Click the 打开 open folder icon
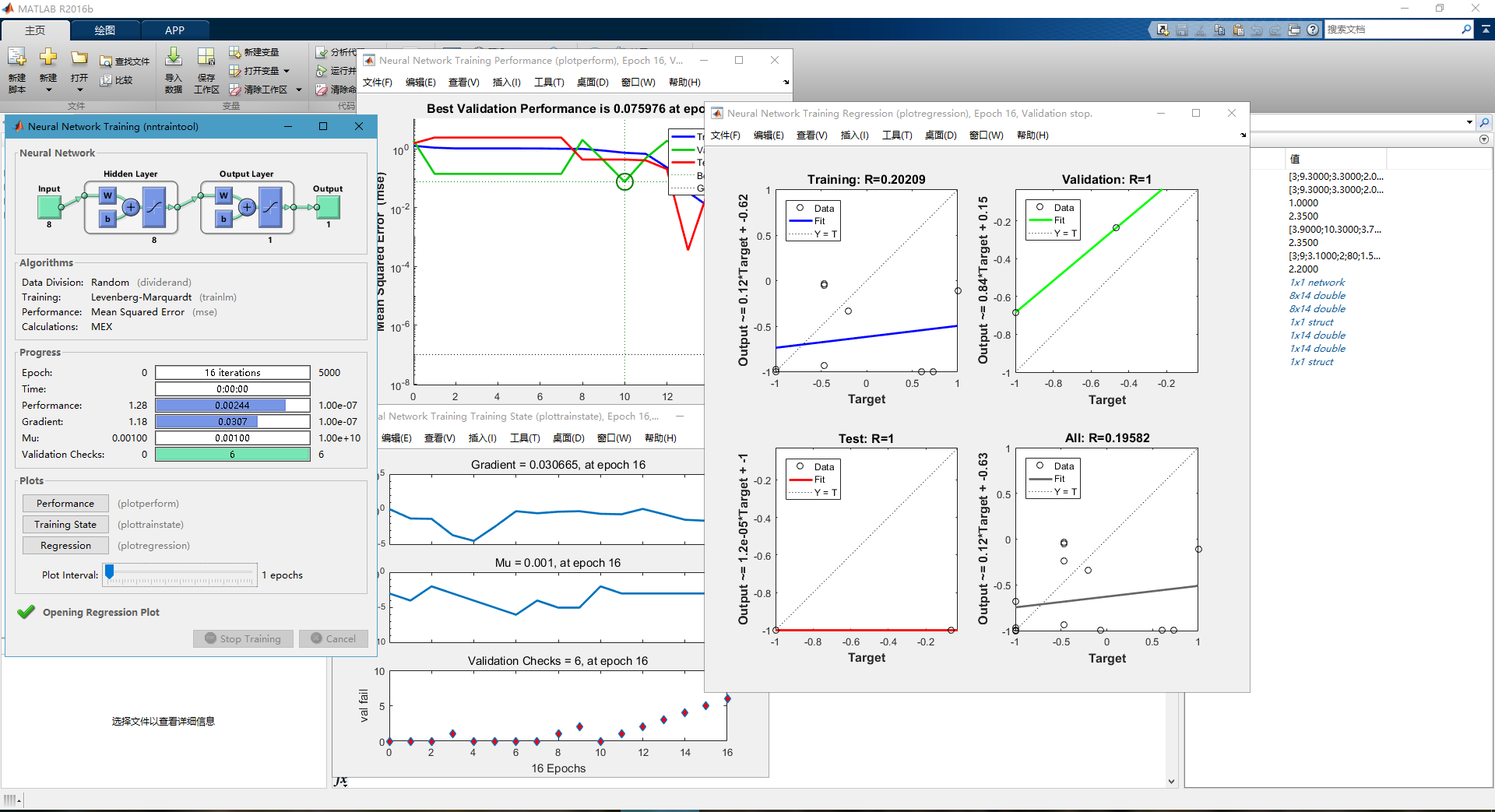 click(79, 58)
